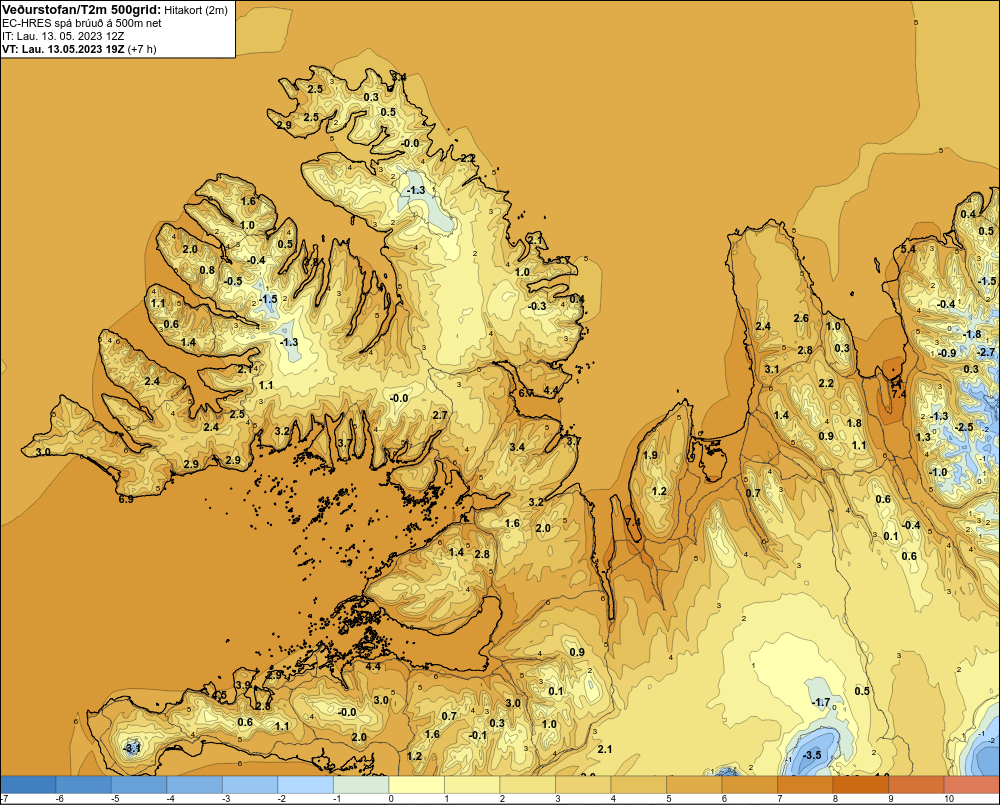This screenshot has height=805, width=1000.
Task: Click the '2.6' temperature value
Action: (801, 318)
